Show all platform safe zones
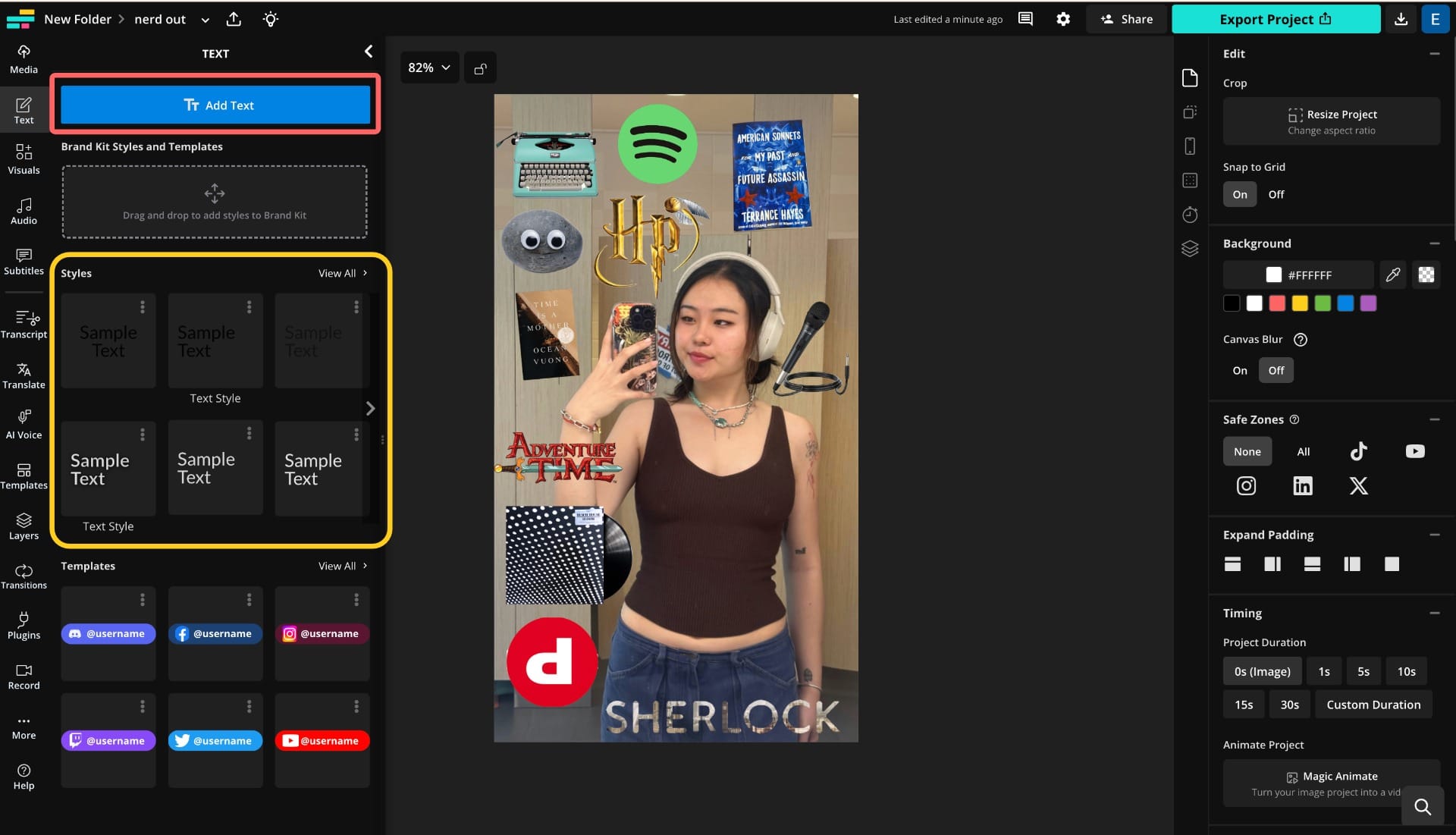This screenshot has height=835, width=1456. [1303, 451]
